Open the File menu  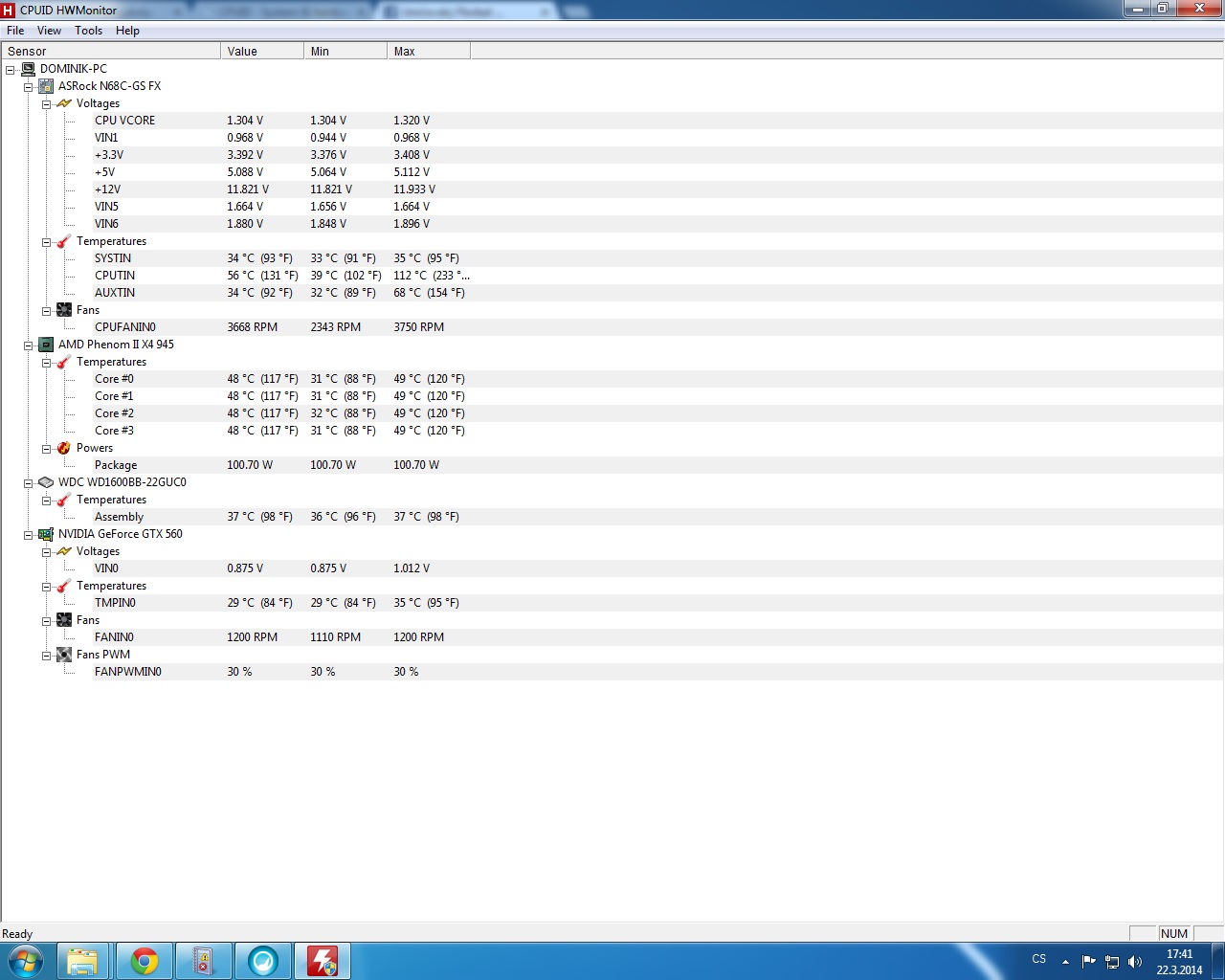15,31
